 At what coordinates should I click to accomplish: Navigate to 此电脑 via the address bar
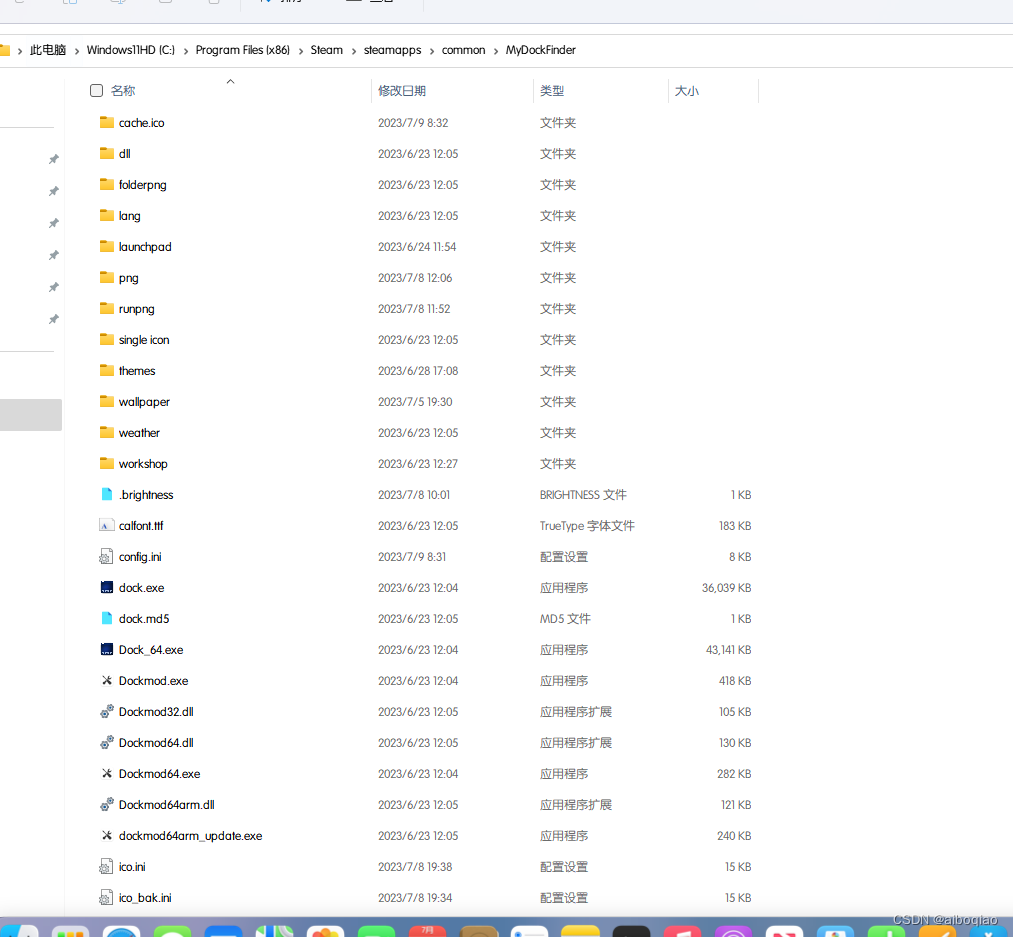[47, 49]
